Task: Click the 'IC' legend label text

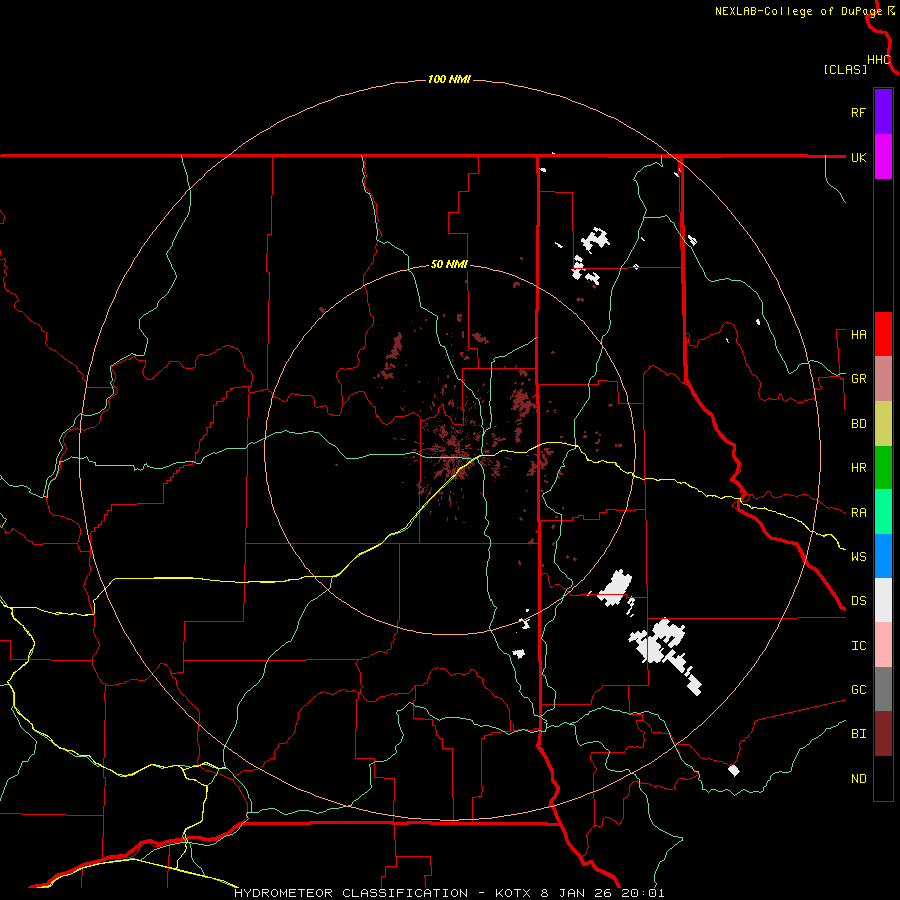Action: (x=858, y=646)
